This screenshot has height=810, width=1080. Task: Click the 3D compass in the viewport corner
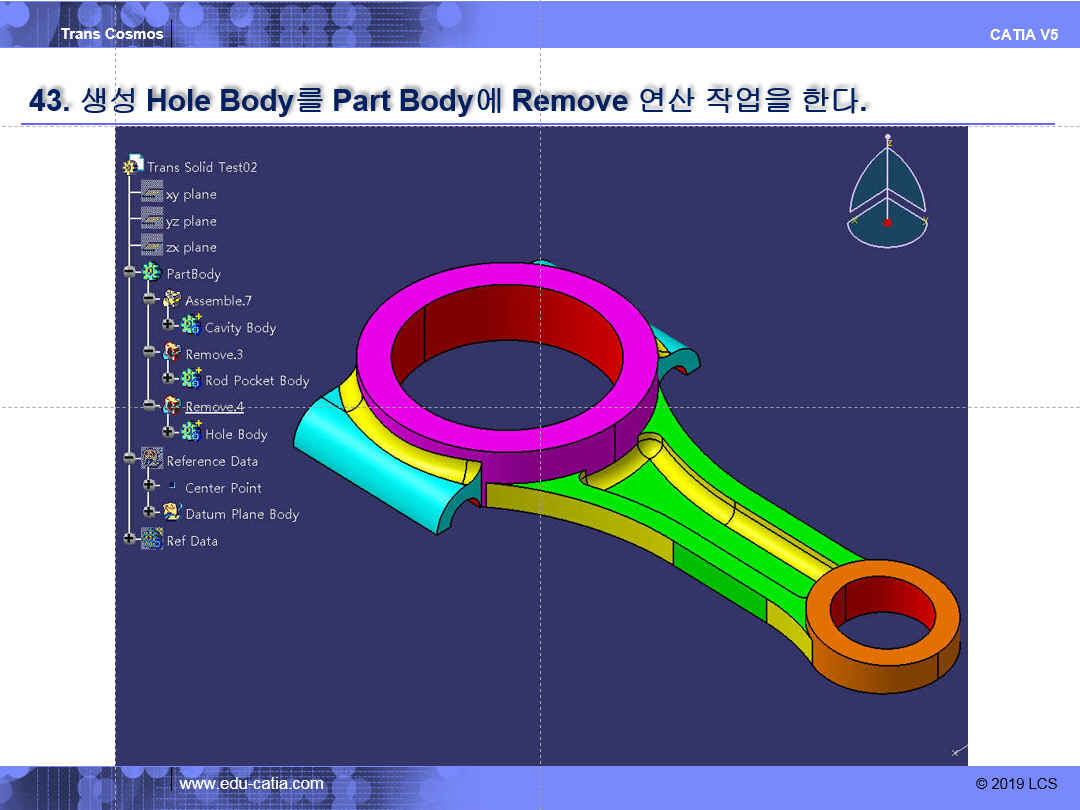click(x=887, y=196)
